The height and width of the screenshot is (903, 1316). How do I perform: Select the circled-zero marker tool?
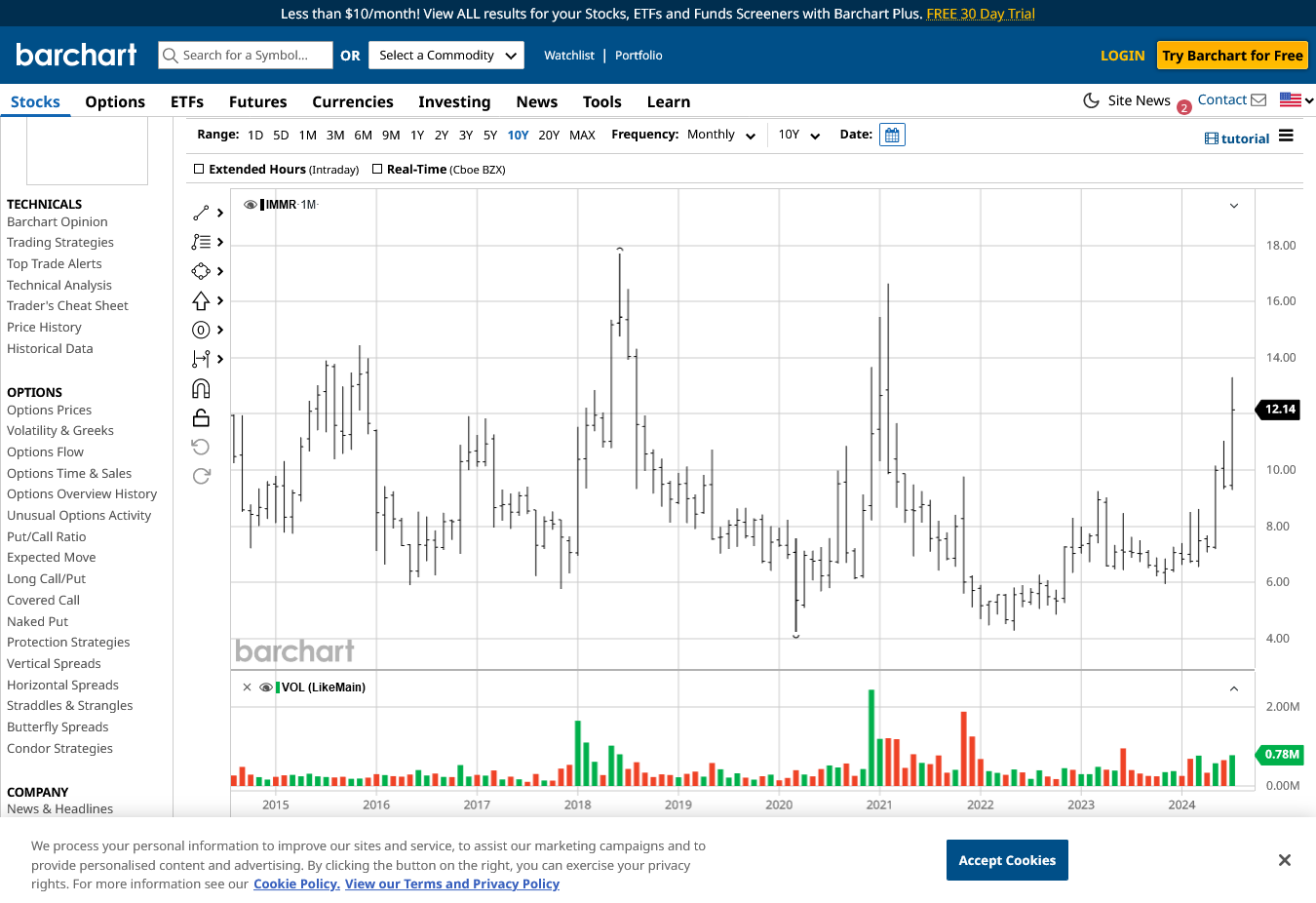tap(201, 330)
